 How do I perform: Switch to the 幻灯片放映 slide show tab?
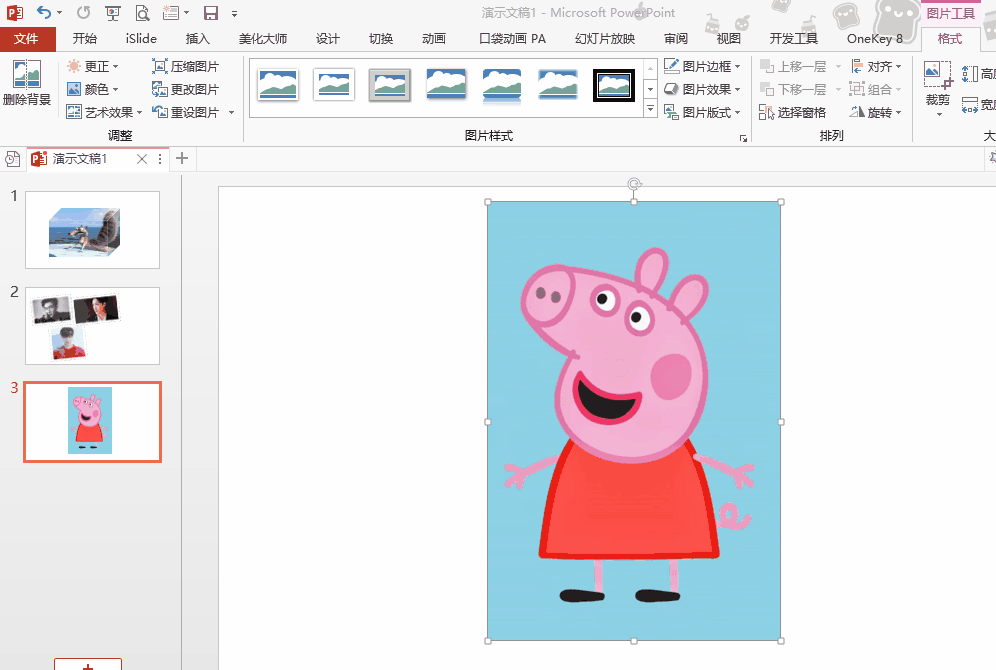click(605, 39)
